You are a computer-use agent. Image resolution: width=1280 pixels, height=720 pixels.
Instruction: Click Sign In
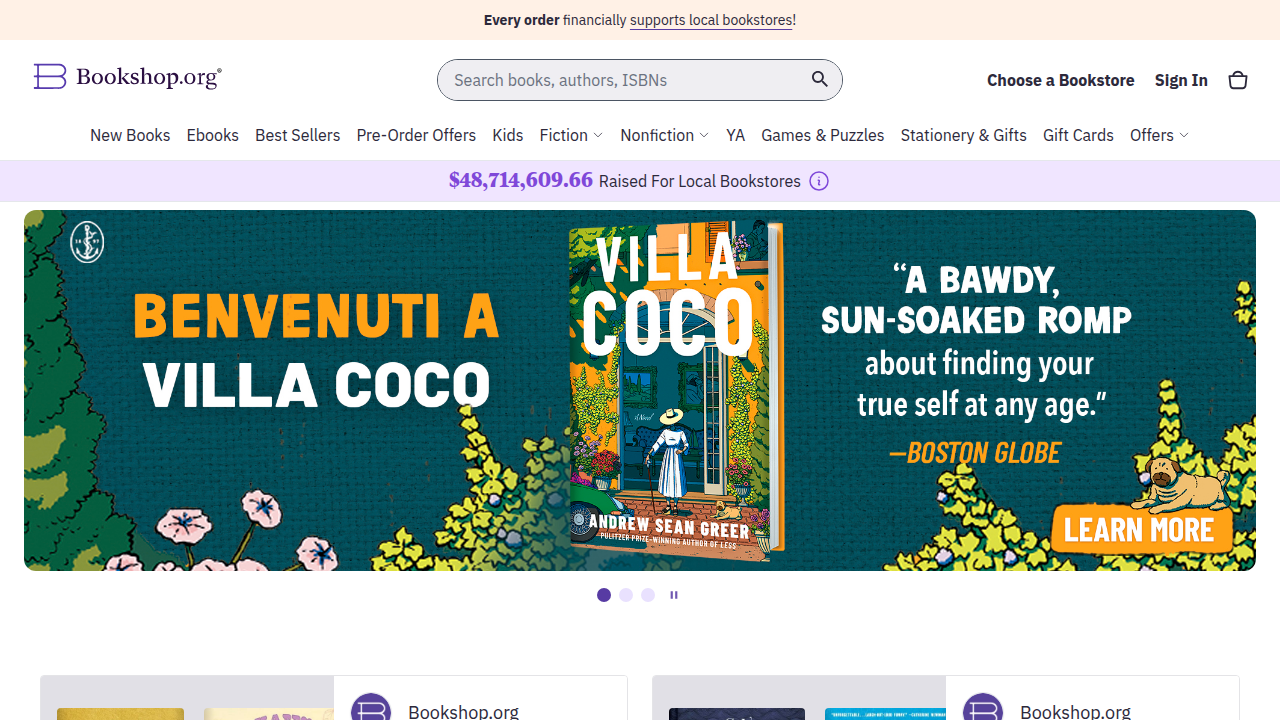[1181, 80]
